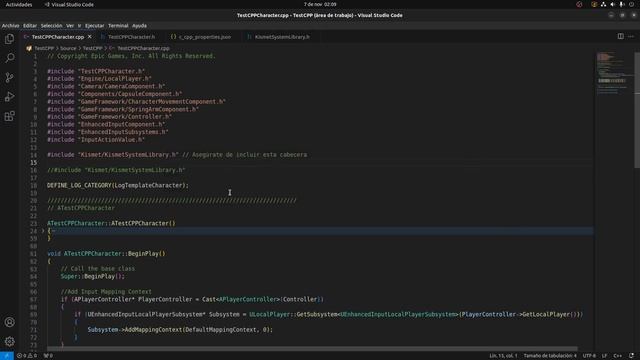Screen dimensions: 640x360
Task: Click the horizontal editor scrollbar
Action: [312, 349]
